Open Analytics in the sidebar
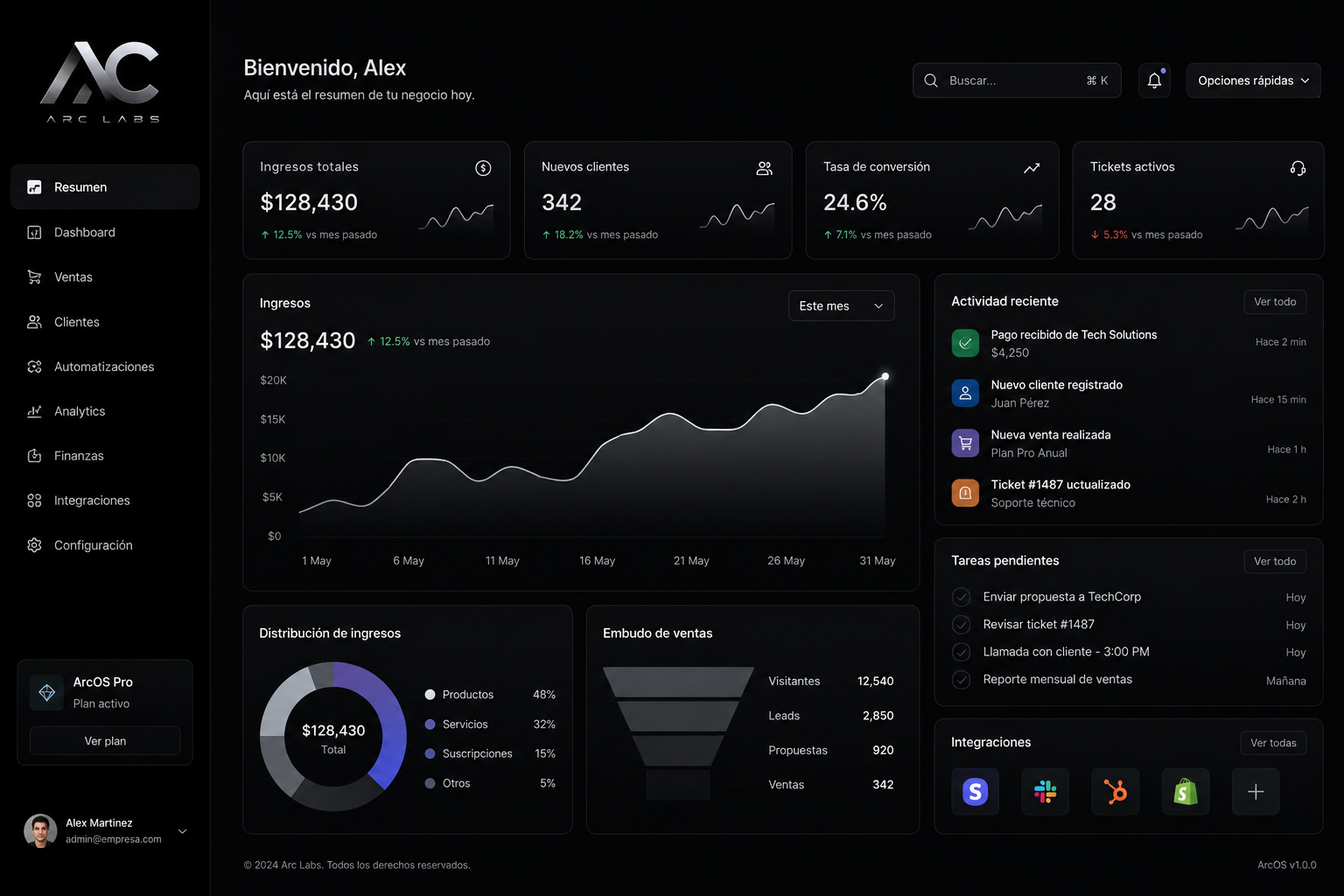This screenshot has height=896, width=1344. [x=105, y=411]
